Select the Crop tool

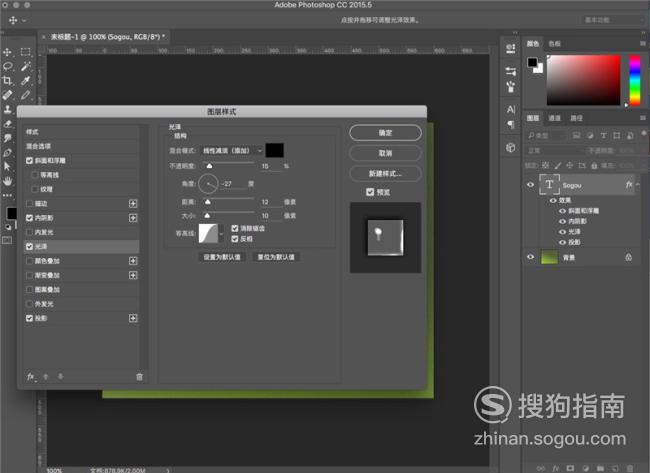7,80
